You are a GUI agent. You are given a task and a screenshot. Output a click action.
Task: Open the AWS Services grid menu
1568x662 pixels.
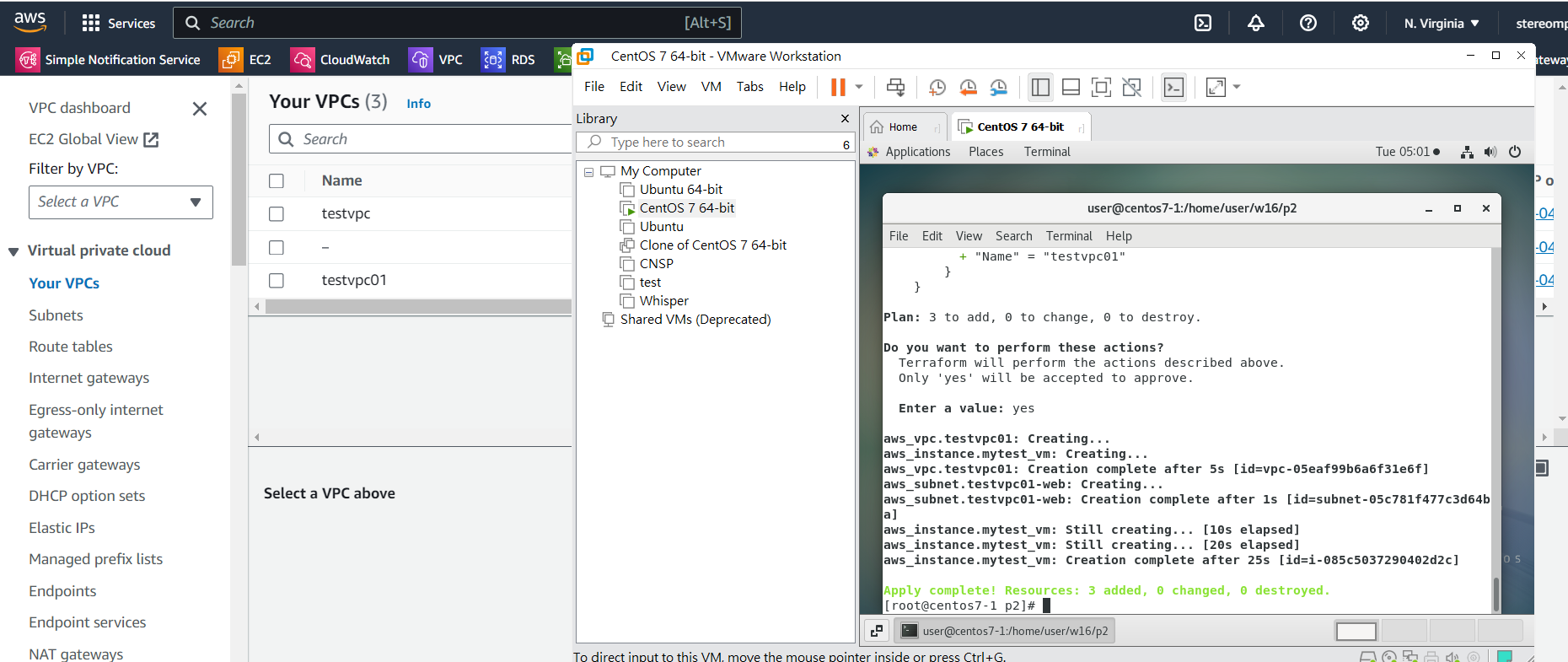pyautogui.click(x=119, y=23)
